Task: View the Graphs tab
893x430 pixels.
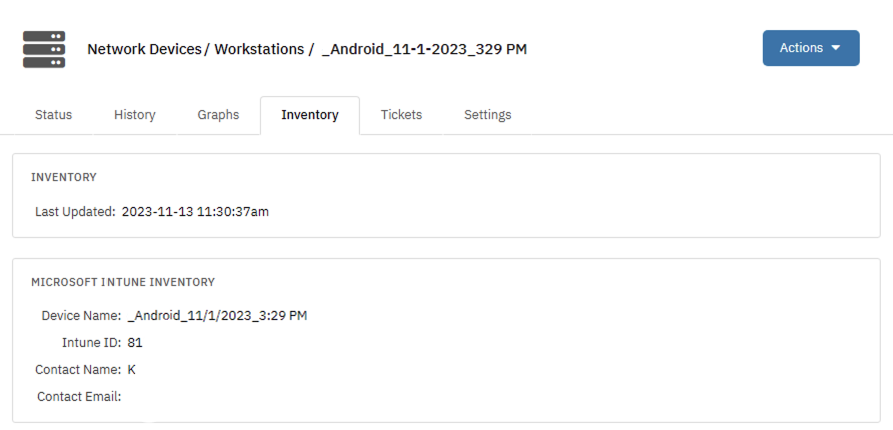Action: coord(218,115)
